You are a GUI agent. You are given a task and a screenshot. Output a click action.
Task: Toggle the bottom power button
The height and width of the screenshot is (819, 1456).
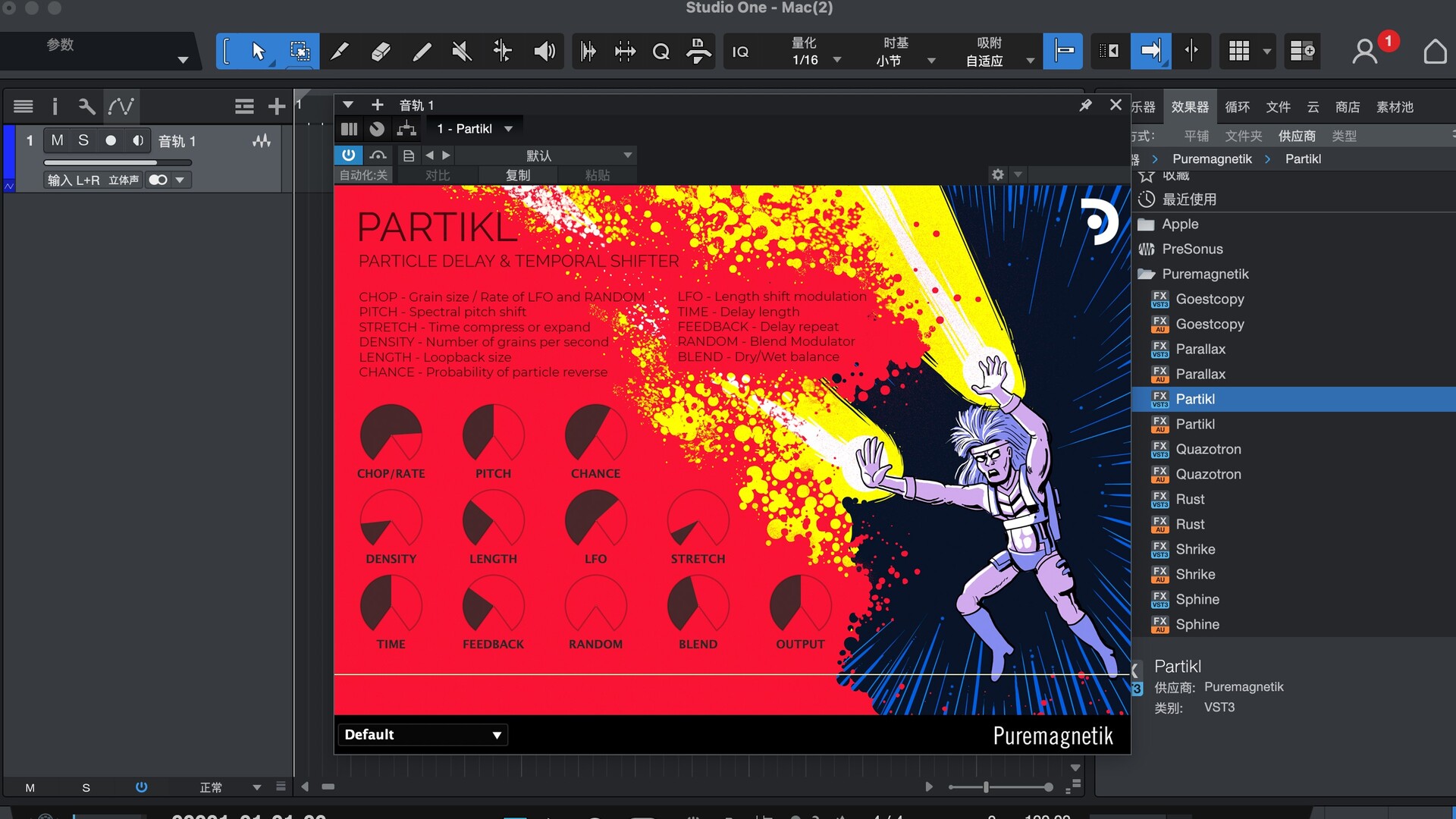(141, 787)
